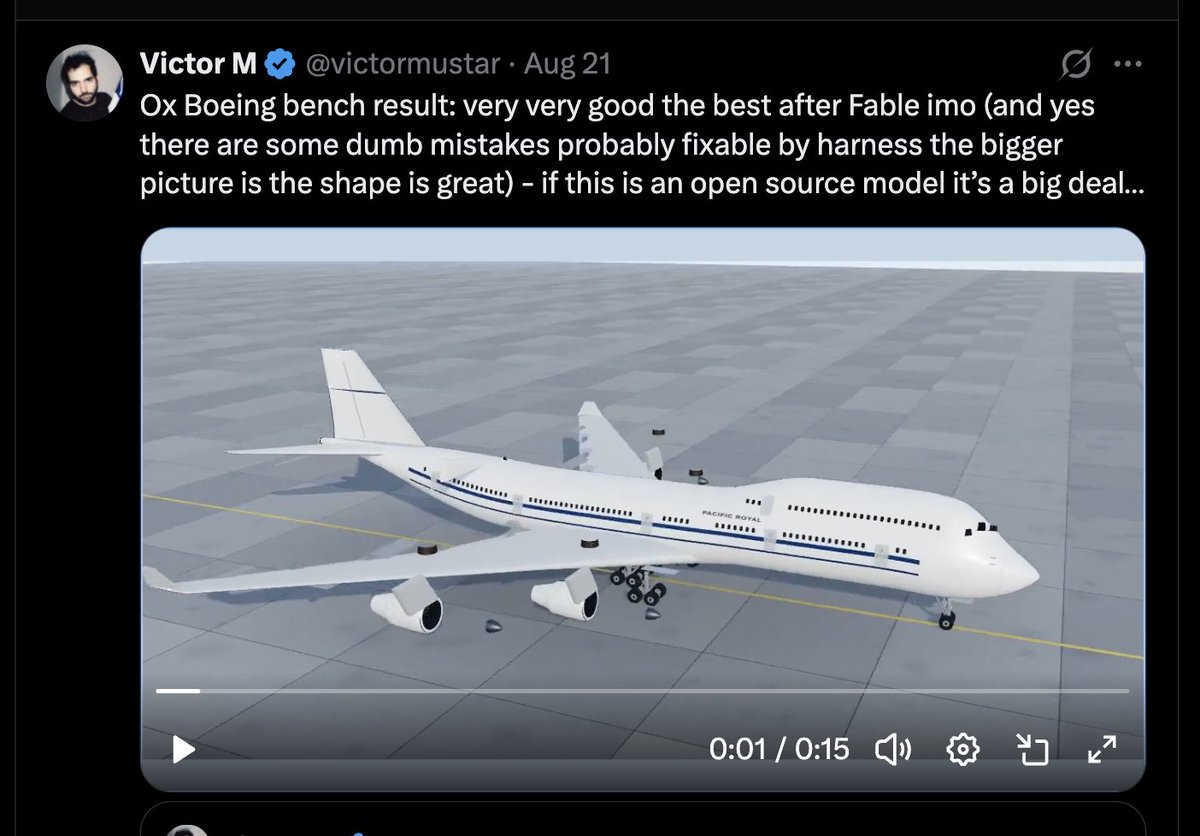The image size is (1200, 836).
Task: Click the airplane fuselage in the video
Action: coord(700,520)
